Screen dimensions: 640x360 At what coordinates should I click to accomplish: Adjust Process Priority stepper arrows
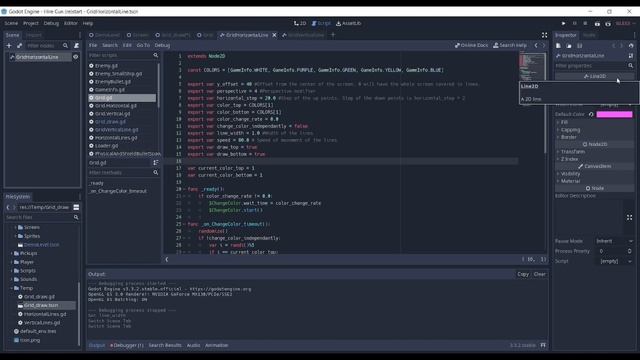coord(629,251)
